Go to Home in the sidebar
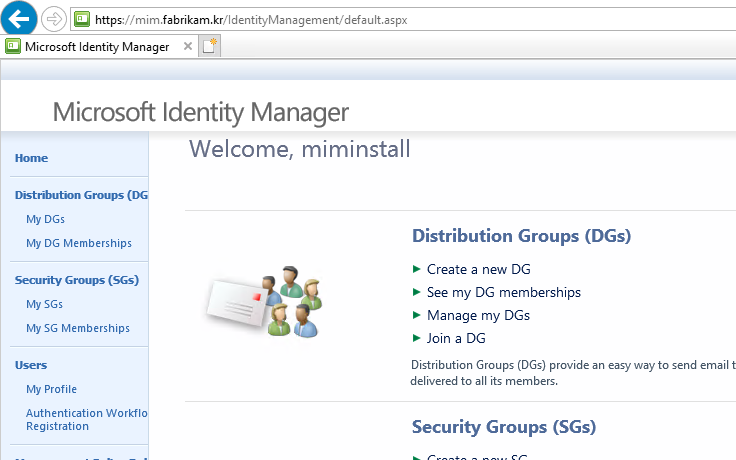The width and height of the screenshot is (736, 460). tap(31, 158)
